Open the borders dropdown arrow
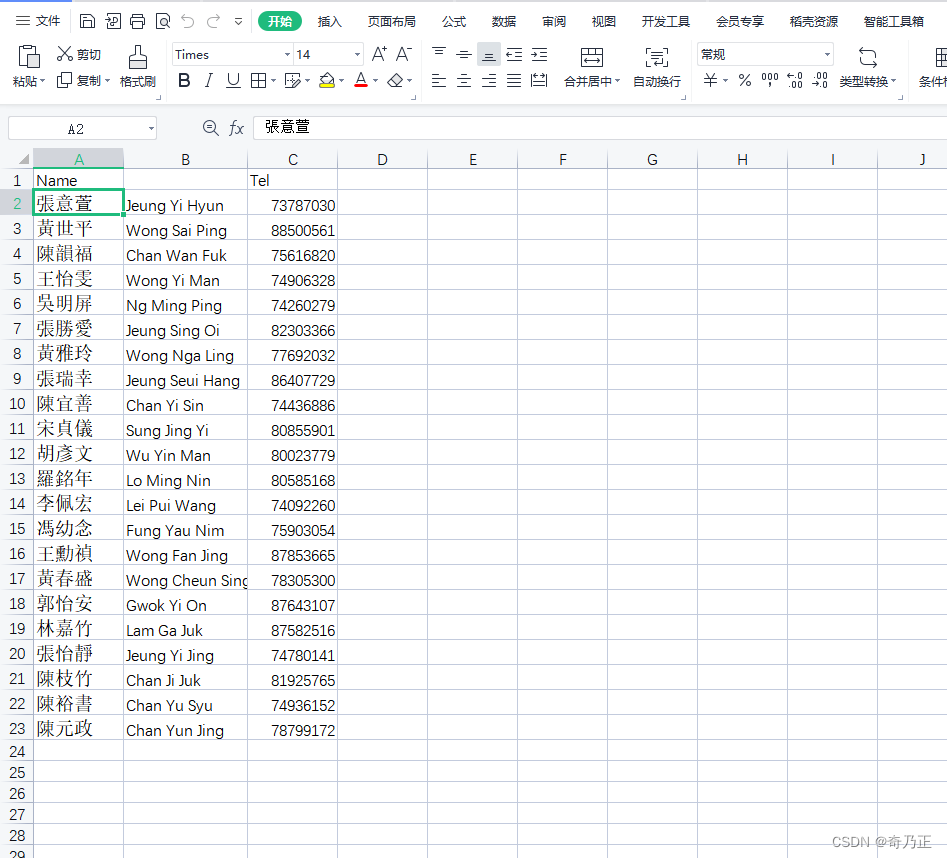The height and width of the screenshot is (858, 947). tap(273, 80)
